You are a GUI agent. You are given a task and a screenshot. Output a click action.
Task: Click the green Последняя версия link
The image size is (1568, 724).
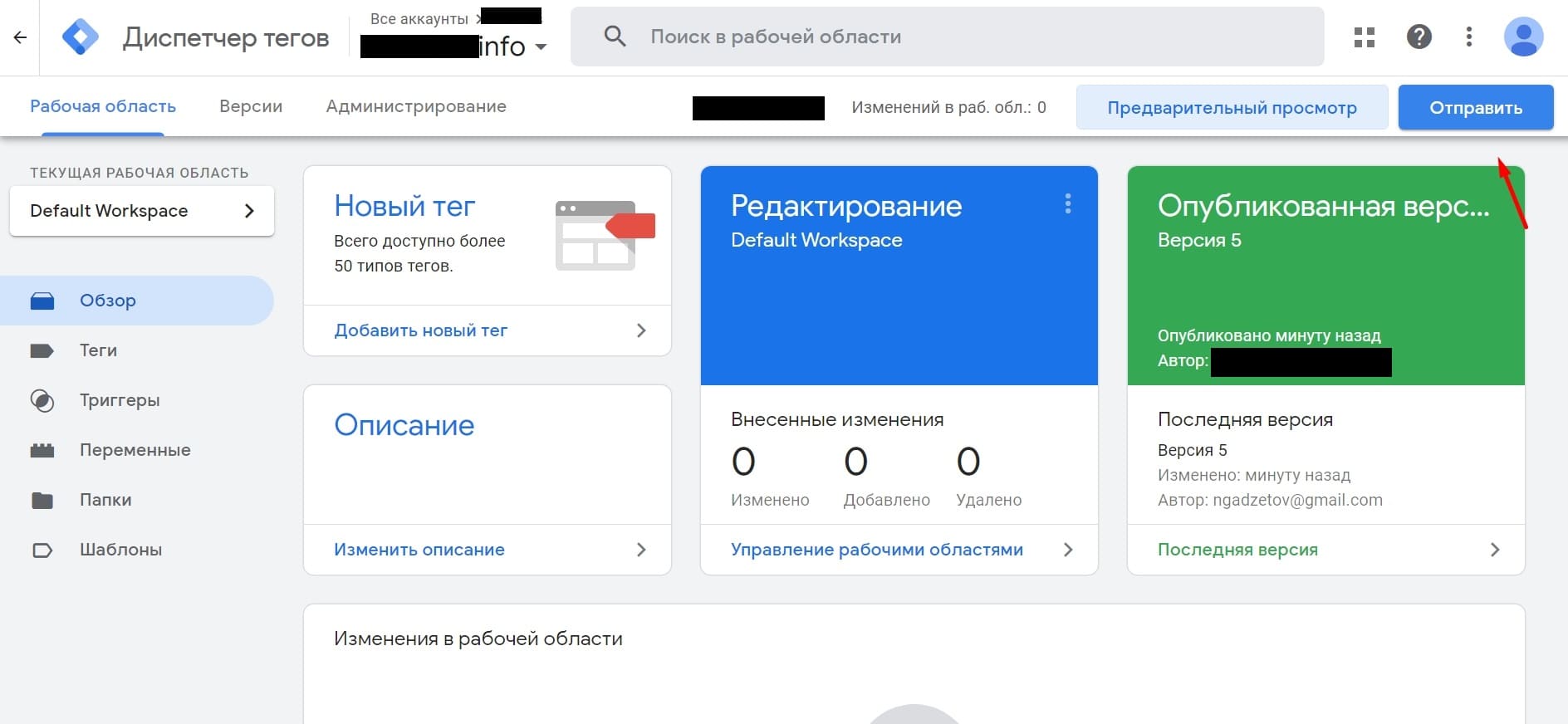pyautogui.click(x=1237, y=550)
